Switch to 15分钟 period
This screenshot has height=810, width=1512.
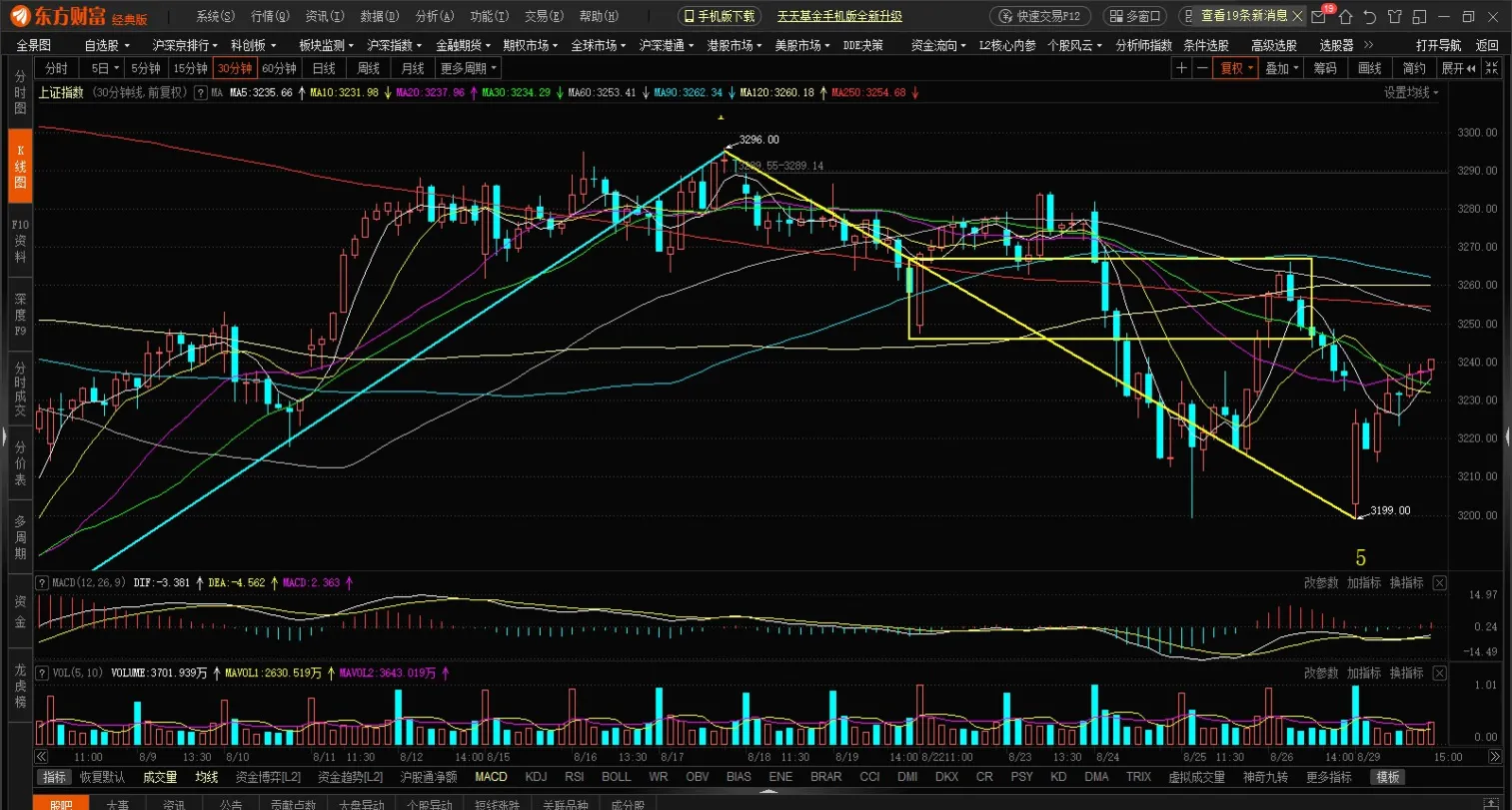pos(190,68)
